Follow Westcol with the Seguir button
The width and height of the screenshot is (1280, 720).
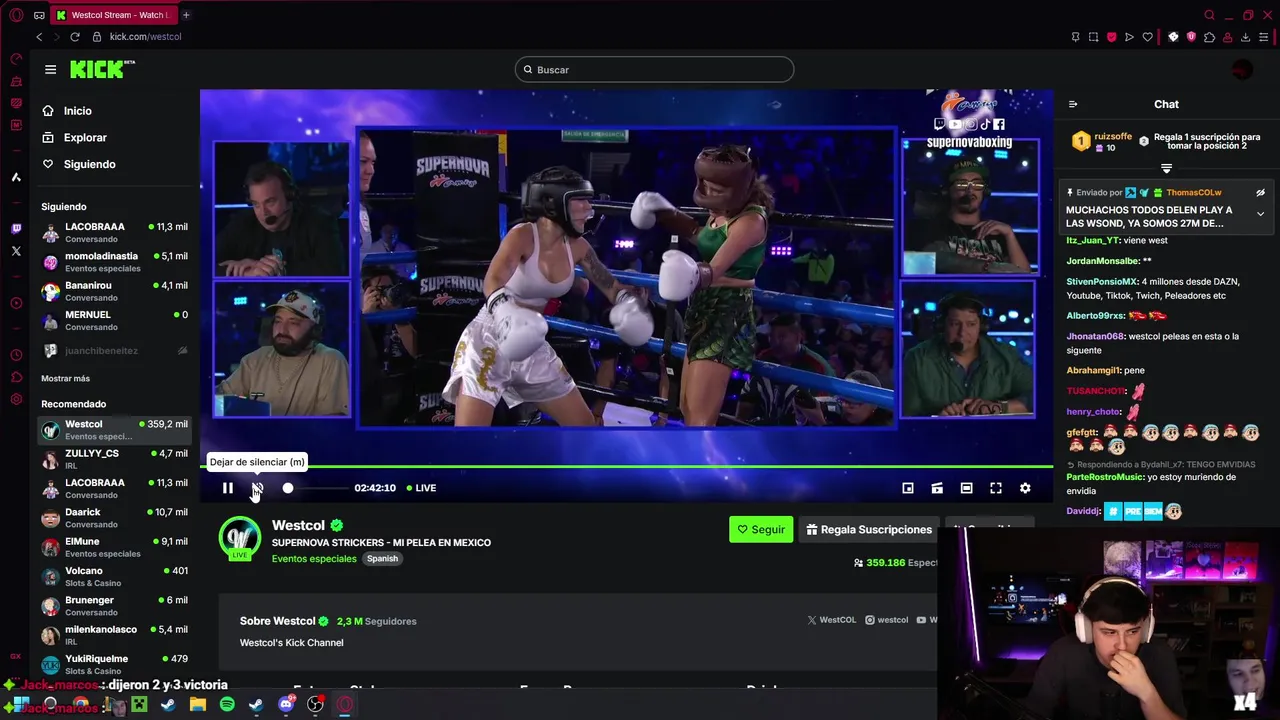761,530
